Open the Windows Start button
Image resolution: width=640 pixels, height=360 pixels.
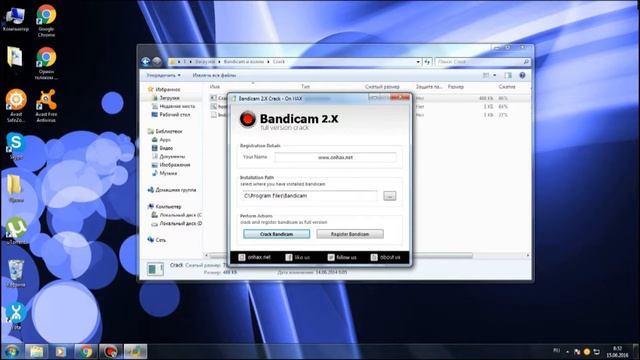coord(11,351)
